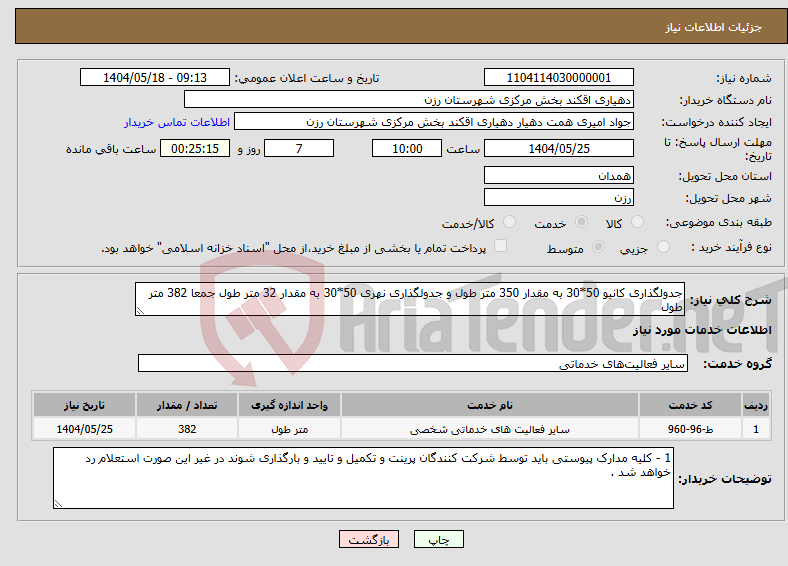Viewport: 788px width, 566px height.
Task: Select the کالا/خدمت radio button
Action: [509, 222]
